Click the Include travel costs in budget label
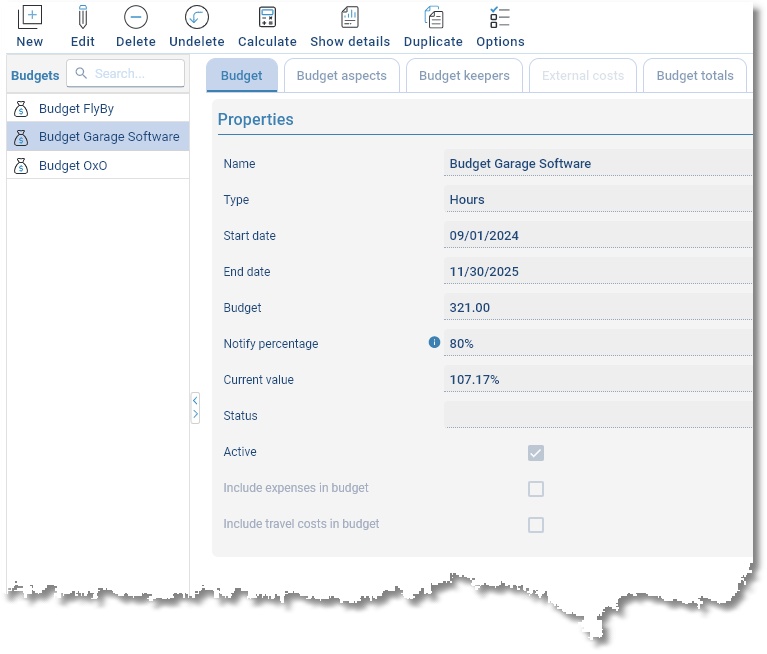 pos(301,523)
